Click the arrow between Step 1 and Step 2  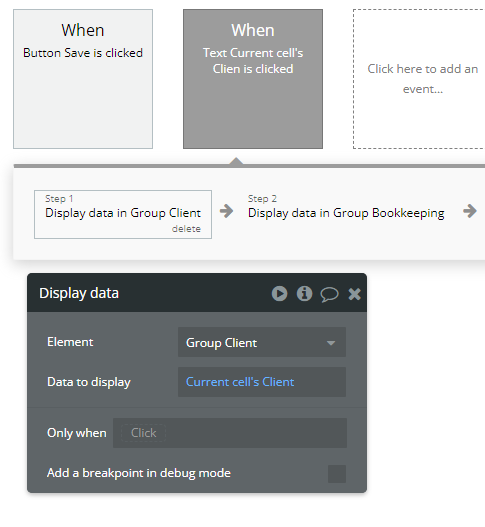click(227, 211)
